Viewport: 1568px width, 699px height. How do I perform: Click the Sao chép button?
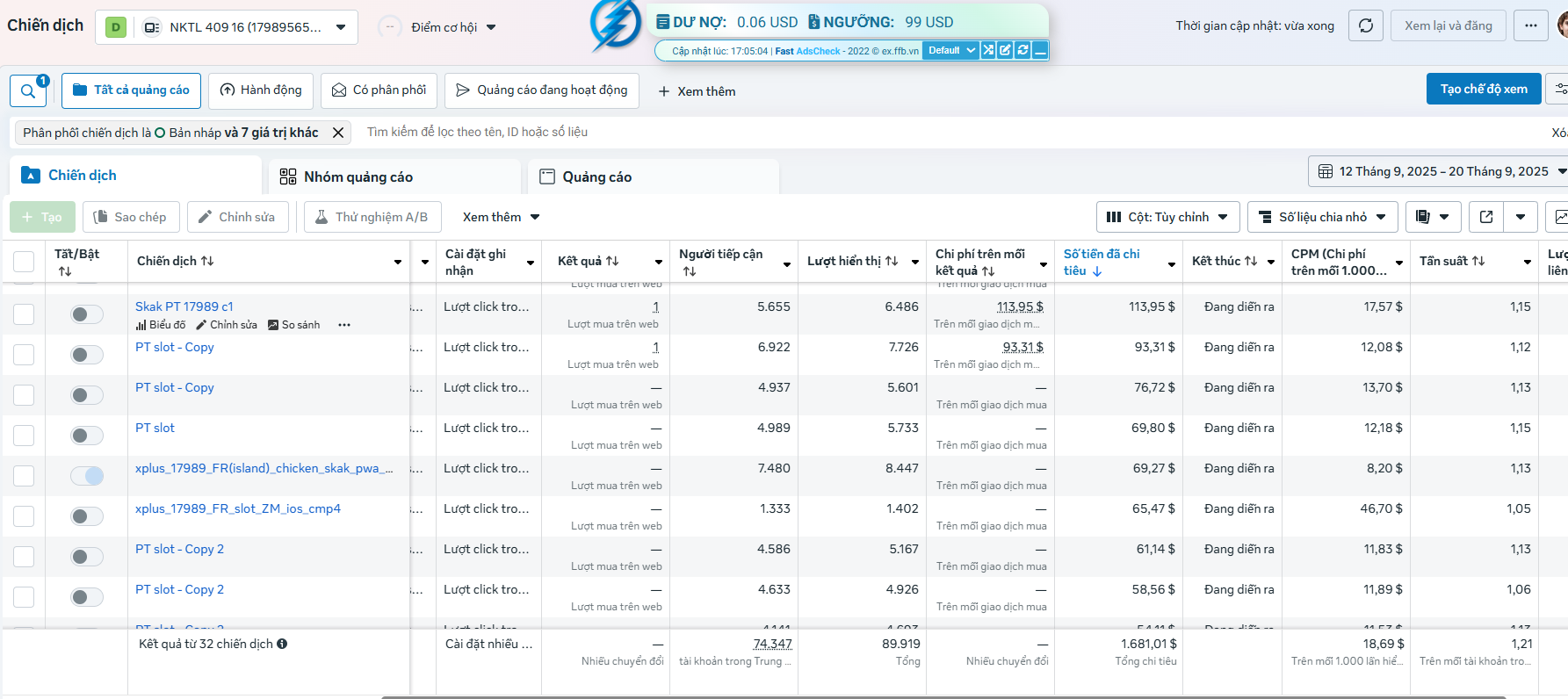point(131,217)
